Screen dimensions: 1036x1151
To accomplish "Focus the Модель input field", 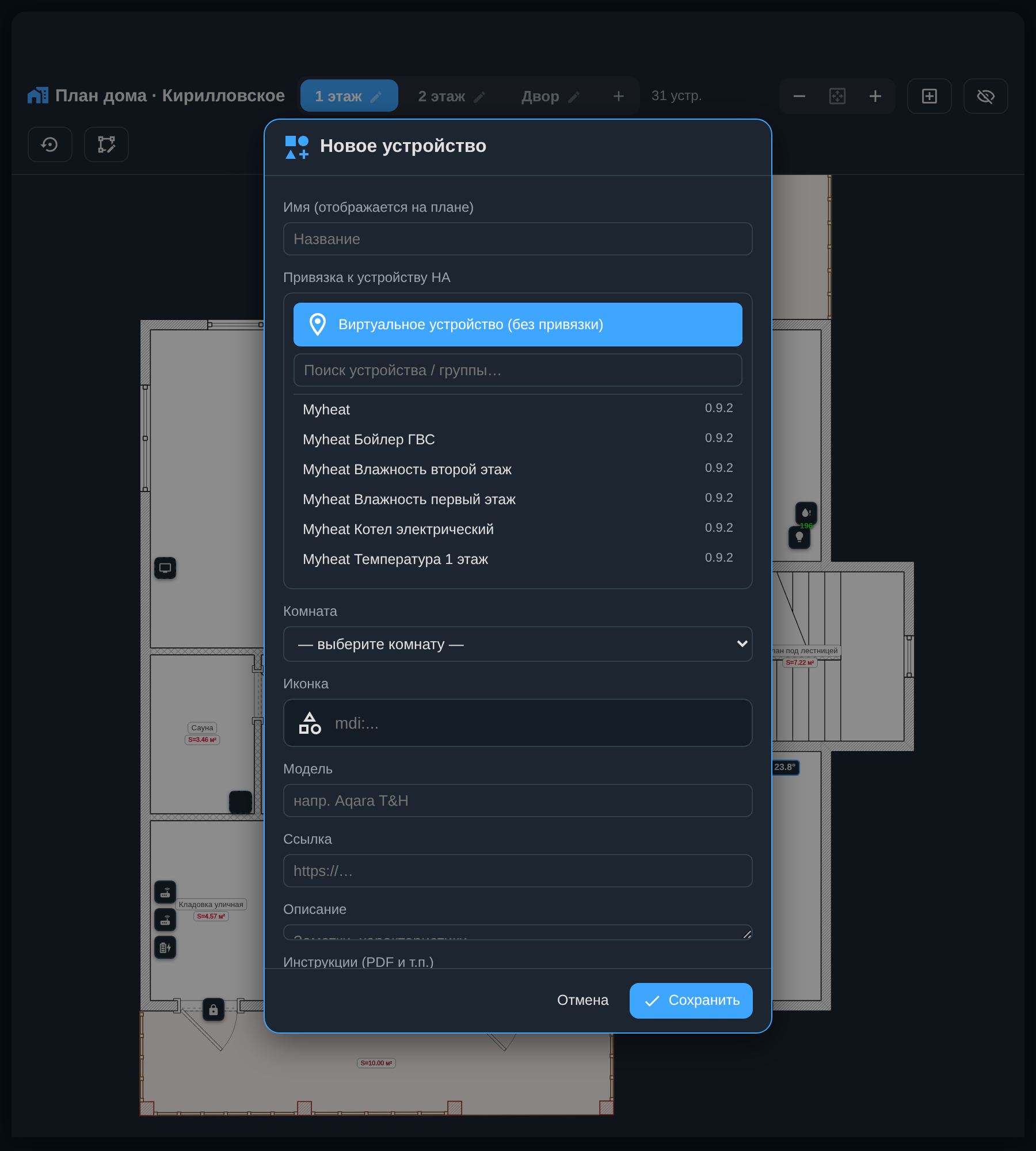I will (518, 801).
